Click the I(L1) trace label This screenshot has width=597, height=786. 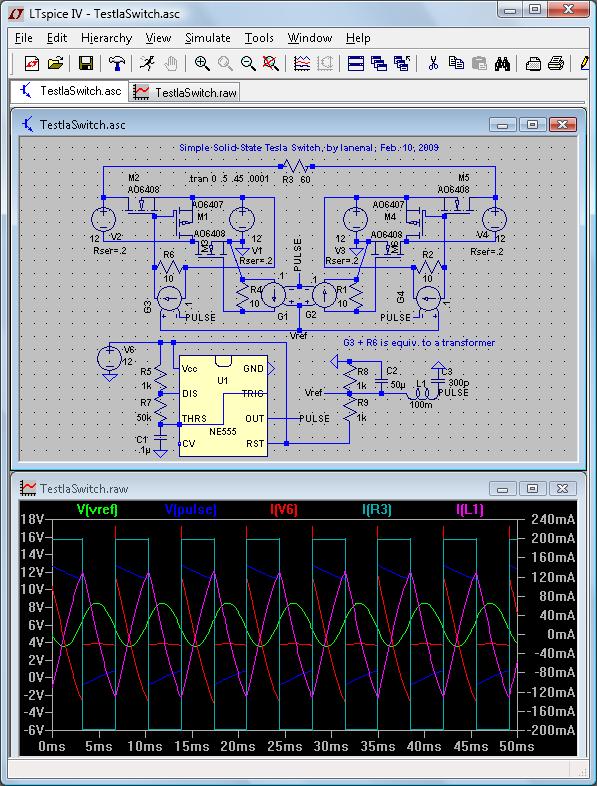tap(470, 510)
